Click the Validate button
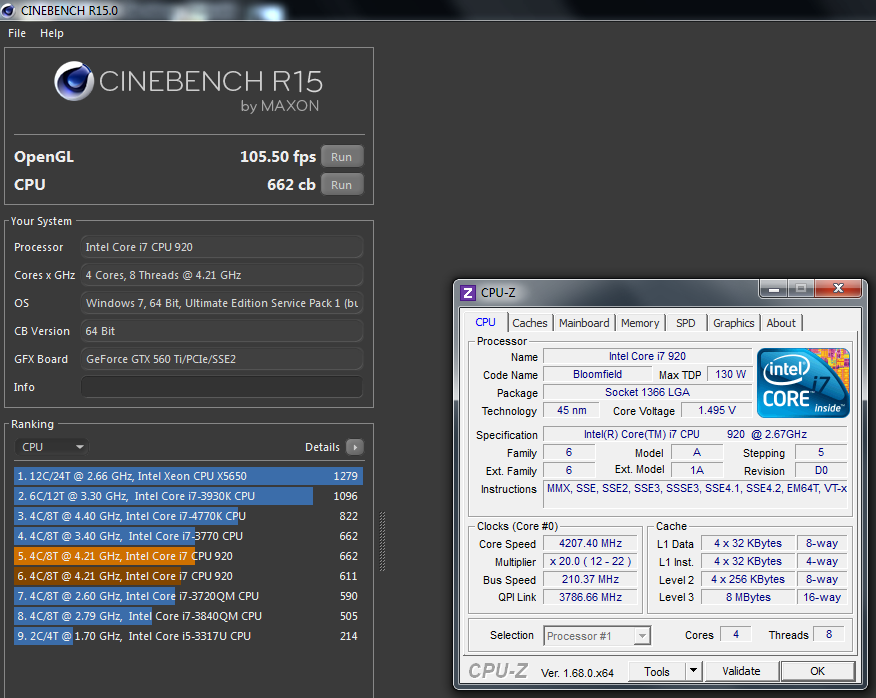This screenshot has width=876, height=698. point(741,671)
